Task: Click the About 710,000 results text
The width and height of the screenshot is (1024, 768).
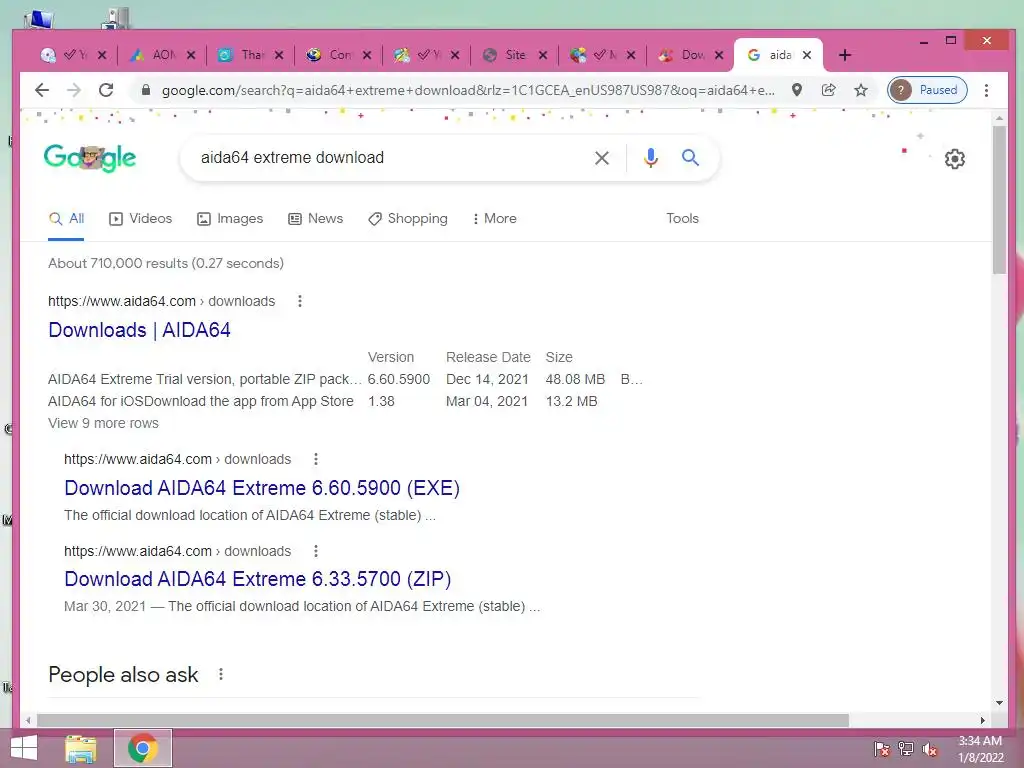Action: pyautogui.click(x=166, y=263)
